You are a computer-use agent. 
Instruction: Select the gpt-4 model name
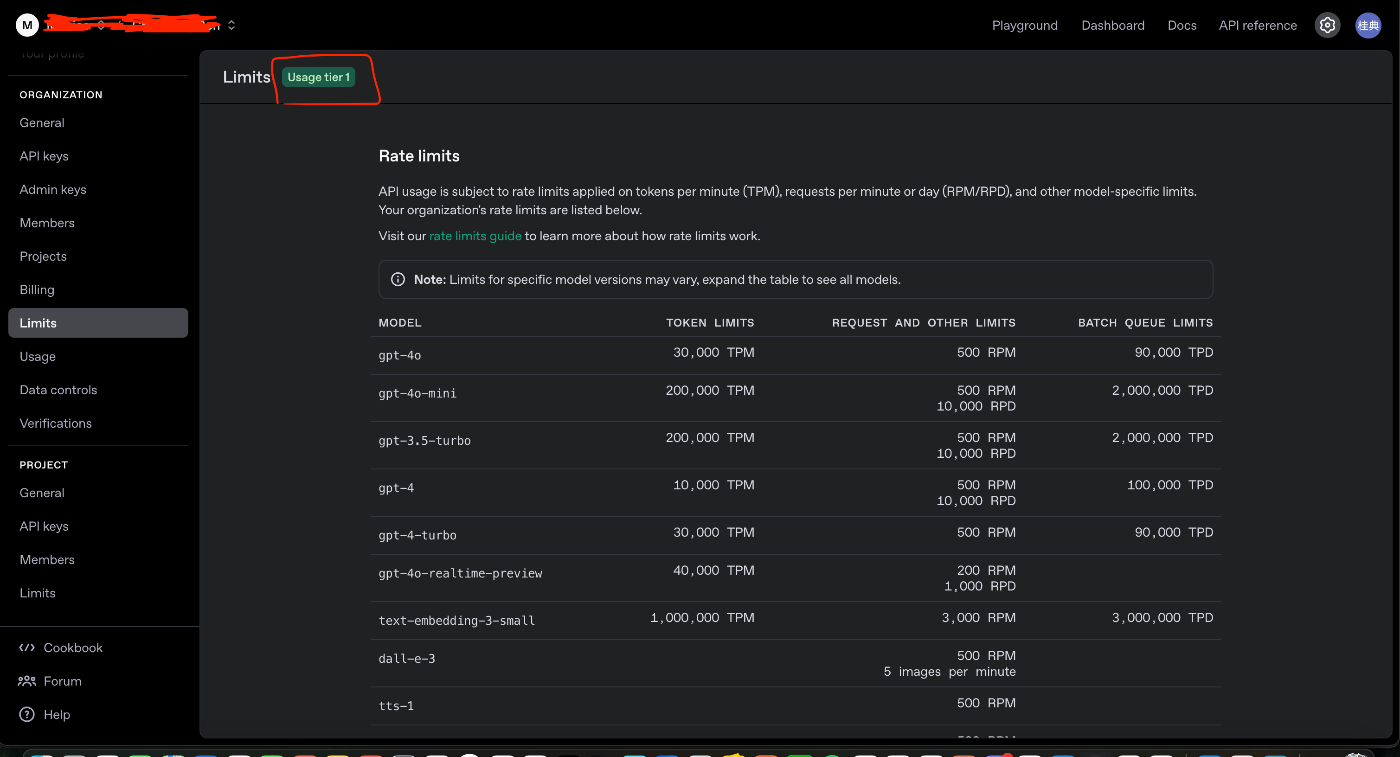[x=396, y=489]
